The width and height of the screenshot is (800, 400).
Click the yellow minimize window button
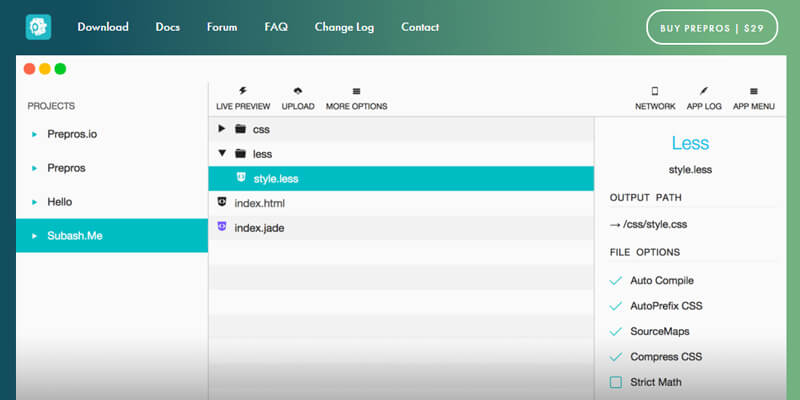pos(45,69)
